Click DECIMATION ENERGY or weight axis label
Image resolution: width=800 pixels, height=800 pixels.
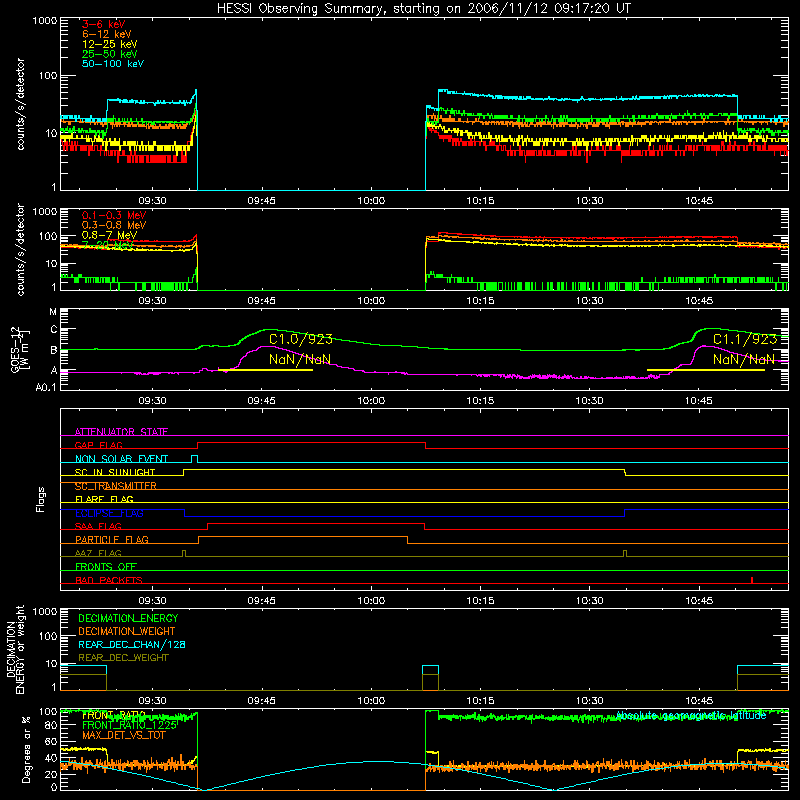pos(15,649)
